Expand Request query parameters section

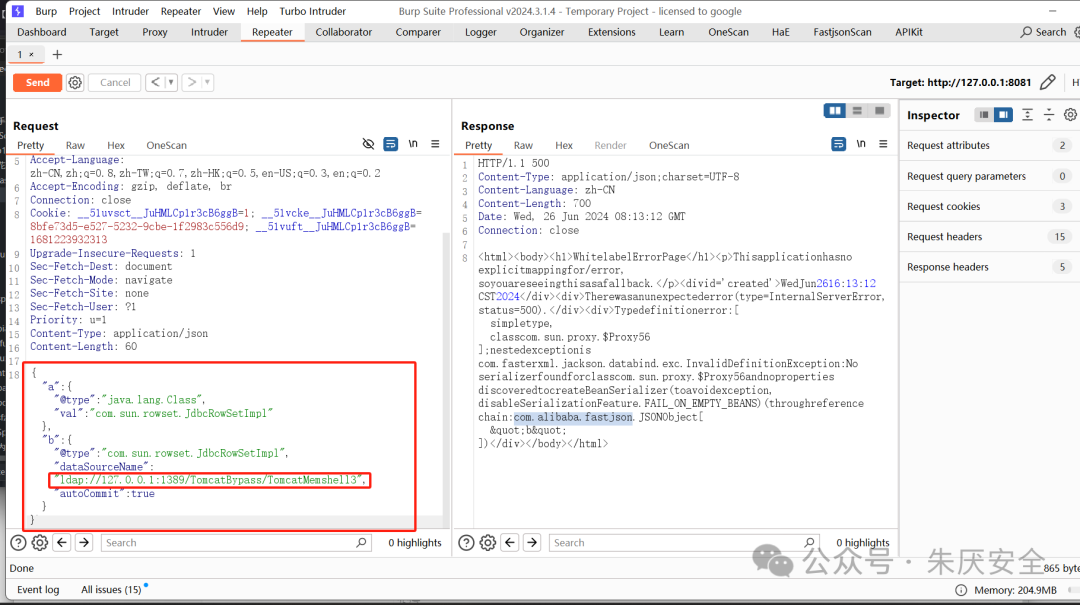pos(989,176)
